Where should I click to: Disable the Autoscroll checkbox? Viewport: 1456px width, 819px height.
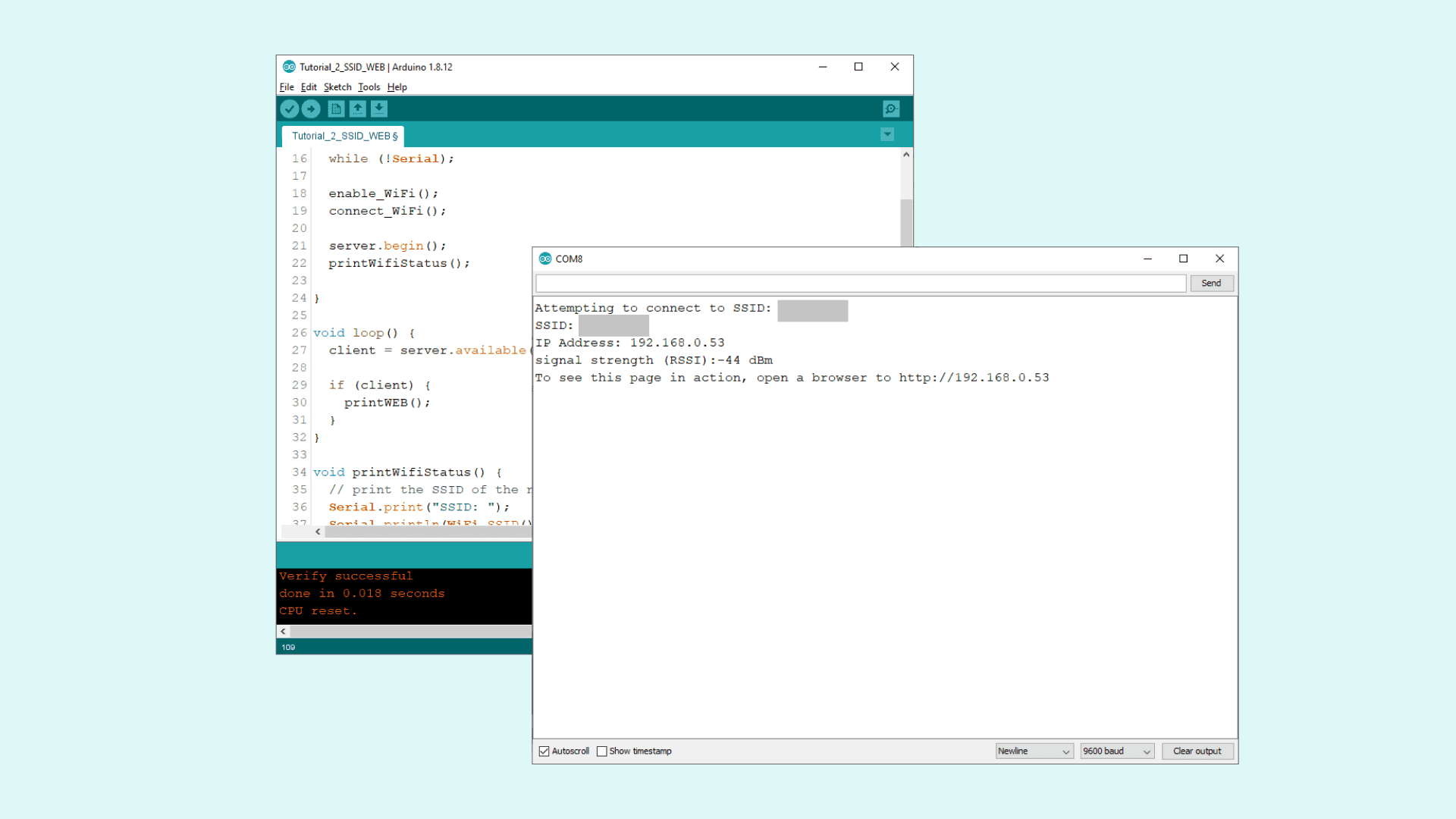(x=544, y=751)
